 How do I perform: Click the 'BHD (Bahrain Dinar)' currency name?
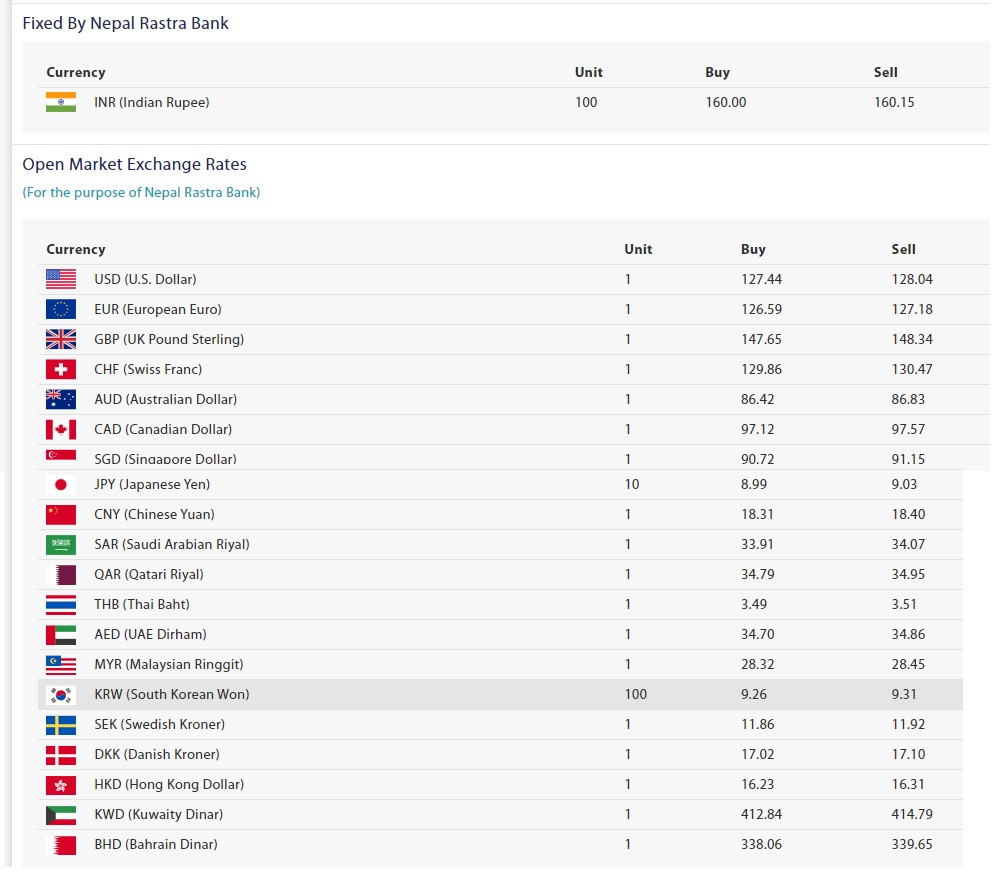coord(156,845)
